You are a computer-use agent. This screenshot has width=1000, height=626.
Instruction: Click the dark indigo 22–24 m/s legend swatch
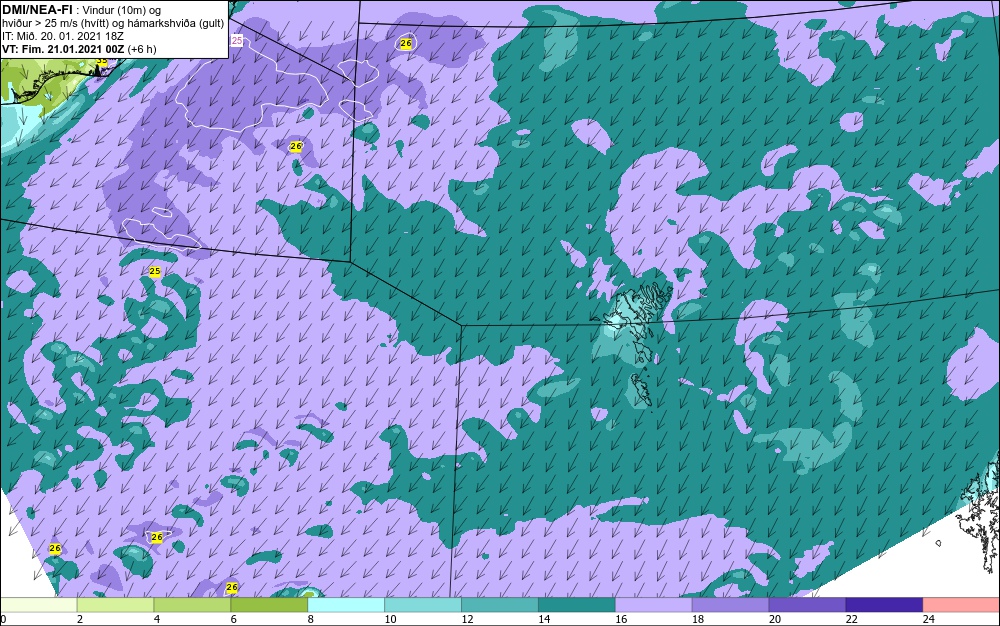tap(885, 605)
